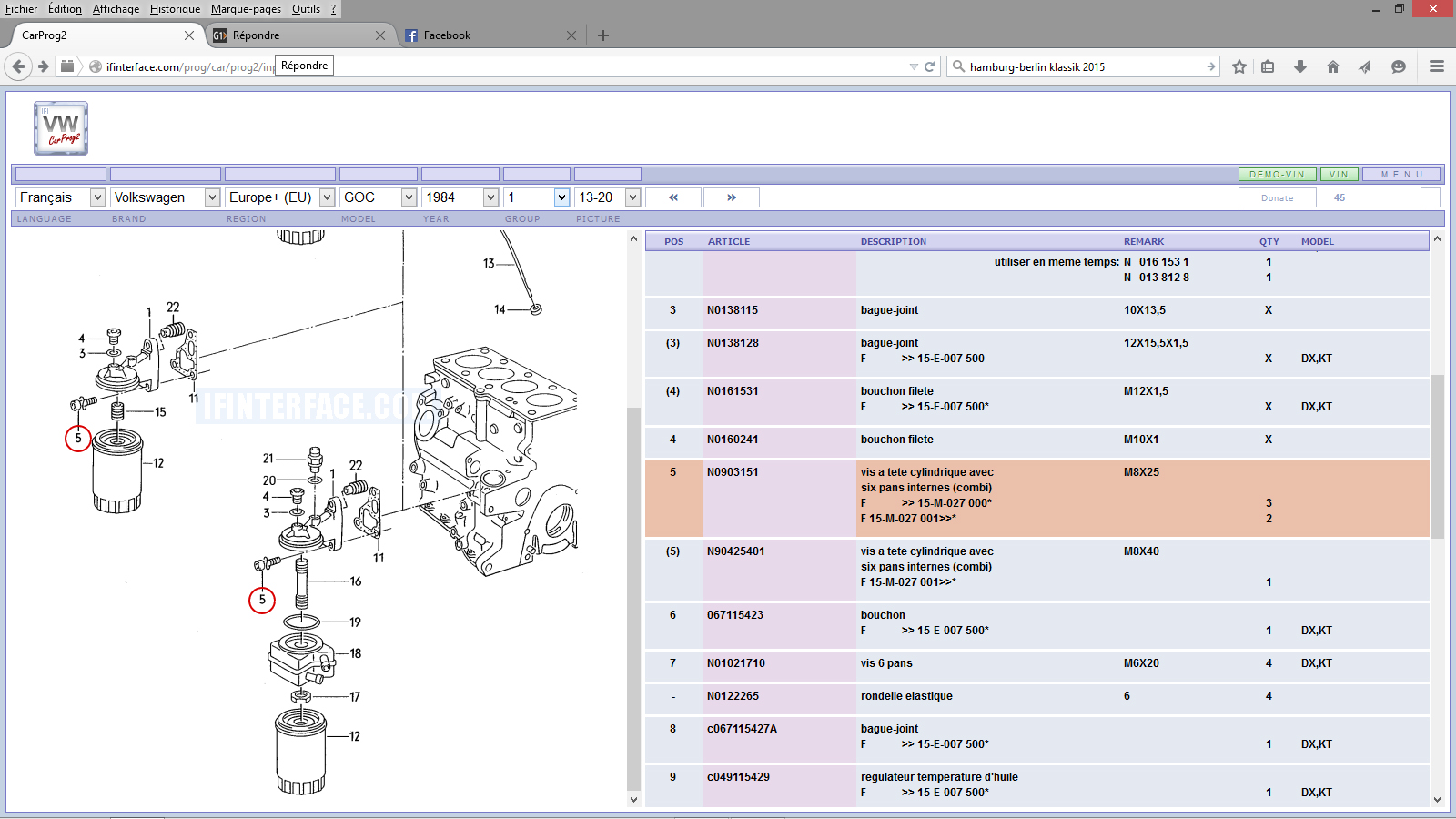Click the parts table vertical scrollbar thumb
This screenshot has height=819, width=1456.
tap(1437, 456)
